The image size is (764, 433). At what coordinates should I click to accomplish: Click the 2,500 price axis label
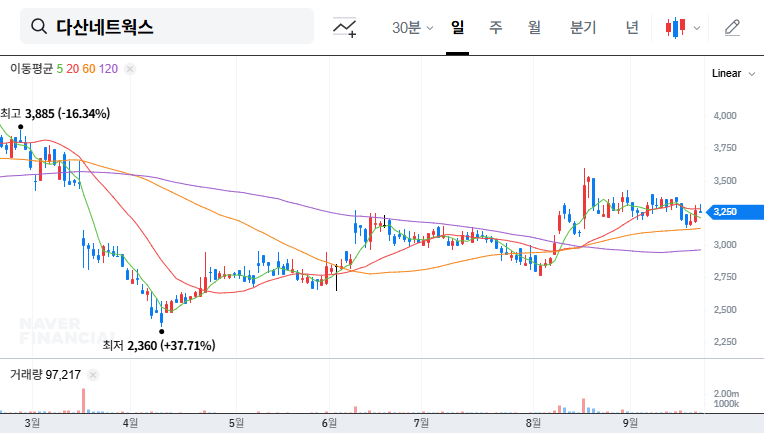pyautogui.click(x=725, y=310)
